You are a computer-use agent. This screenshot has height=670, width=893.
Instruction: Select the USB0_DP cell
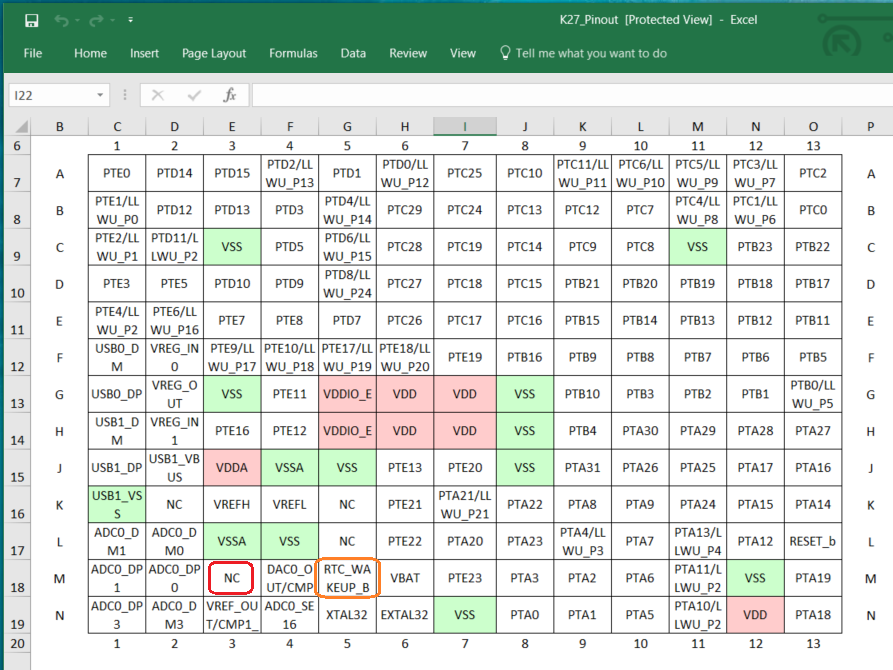click(x=117, y=394)
